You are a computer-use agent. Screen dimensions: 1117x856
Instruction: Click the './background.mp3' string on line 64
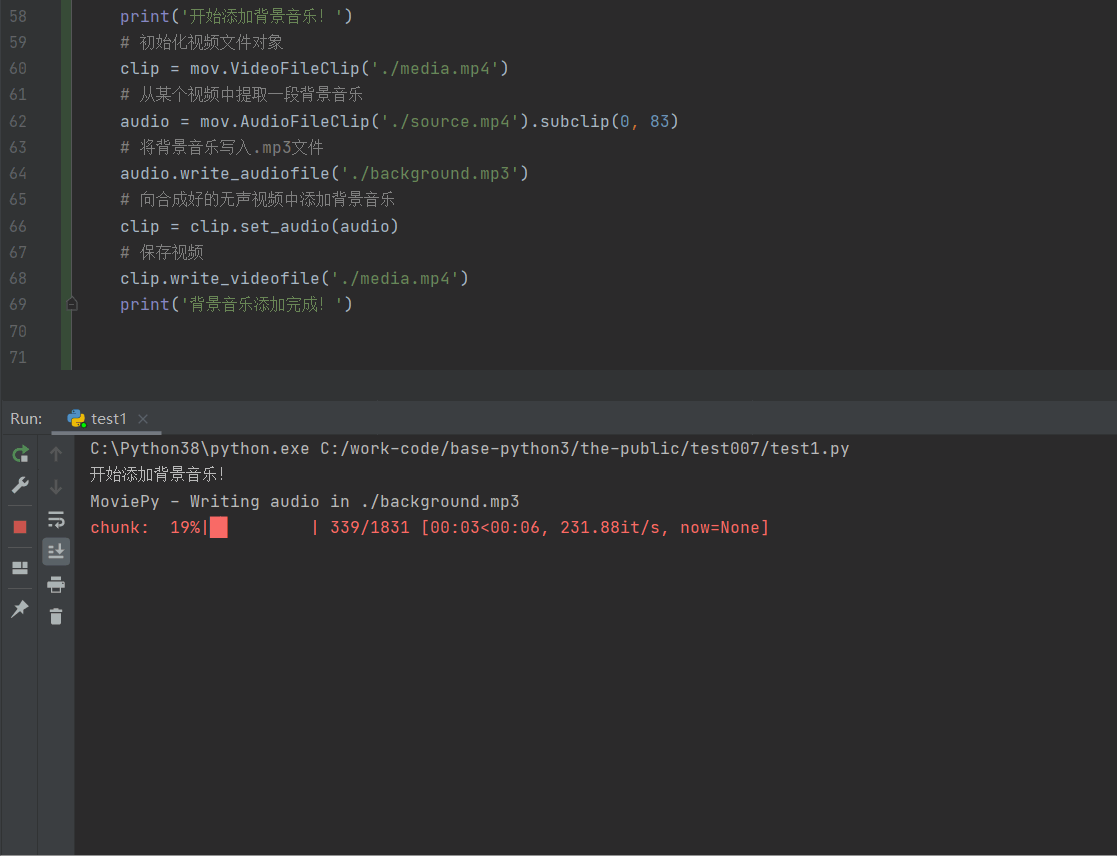point(430,173)
